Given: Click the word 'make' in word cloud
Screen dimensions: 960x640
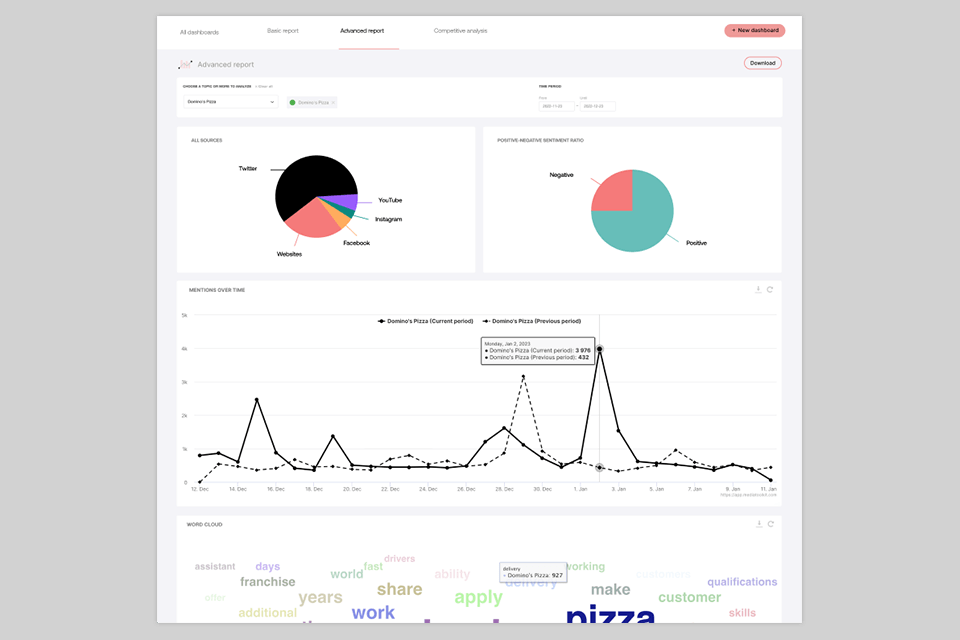Looking at the screenshot, I should click(x=610, y=590).
